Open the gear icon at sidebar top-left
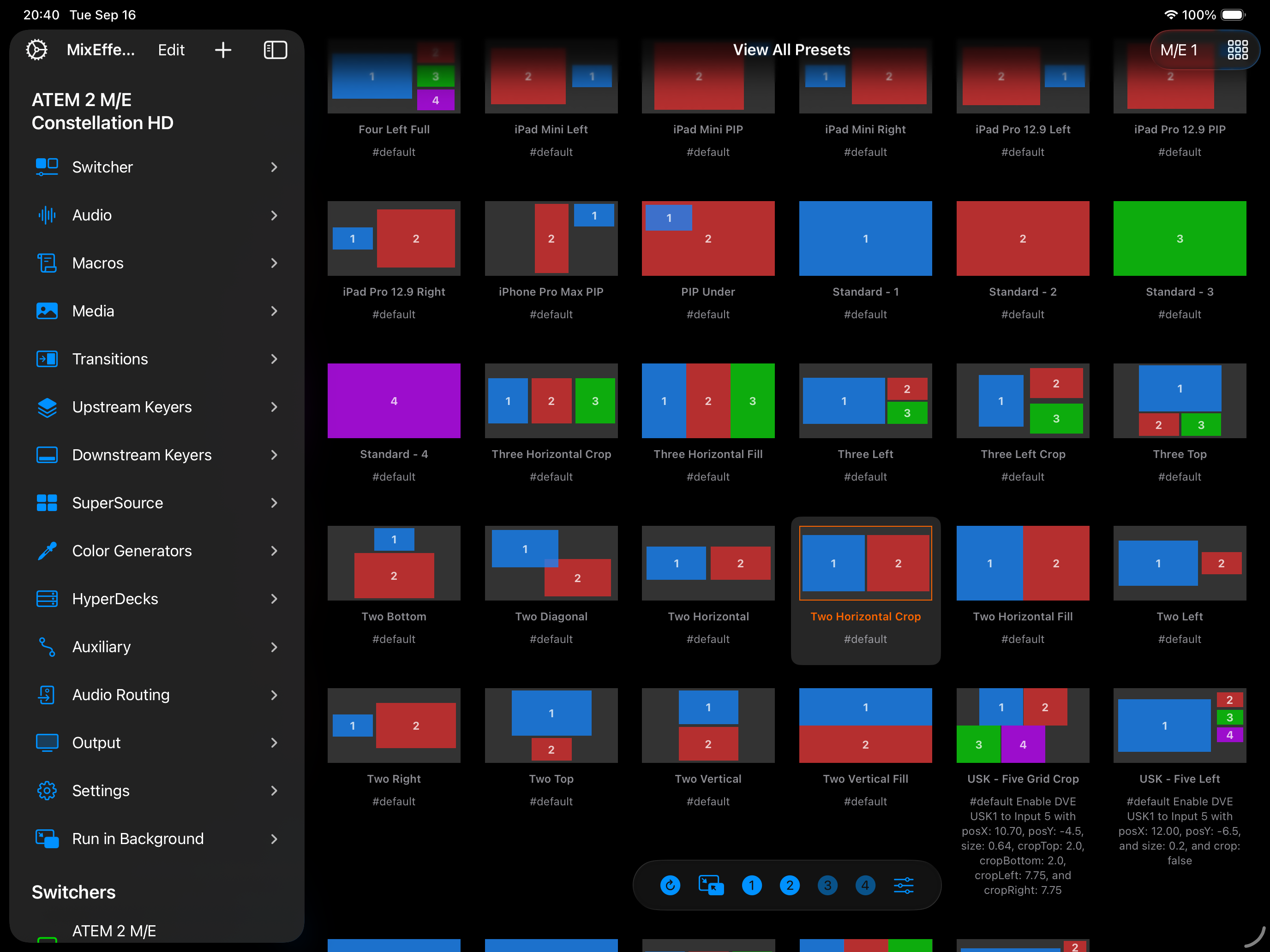 click(x=37, y=50)
